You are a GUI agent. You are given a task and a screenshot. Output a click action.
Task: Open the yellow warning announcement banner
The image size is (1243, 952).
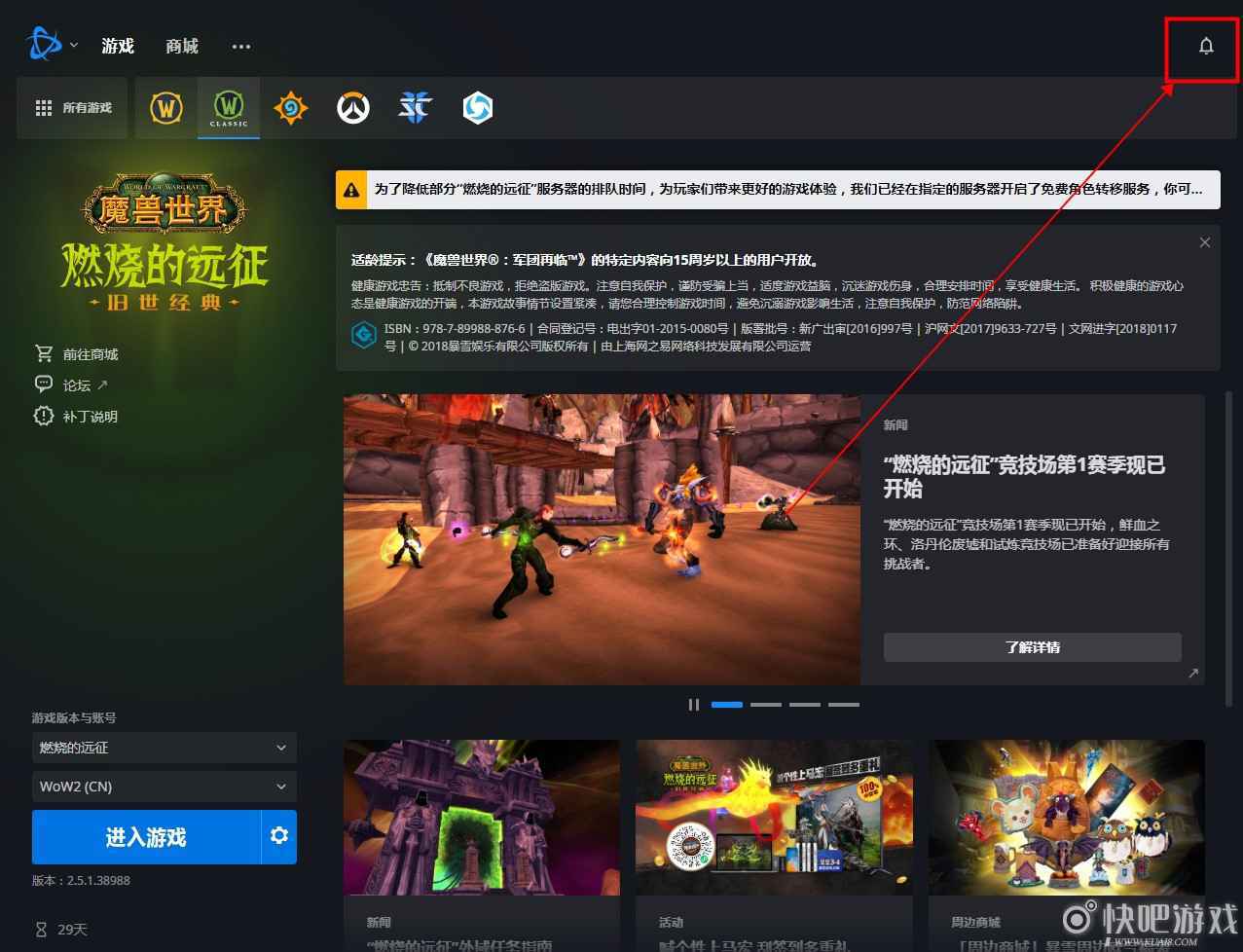778,190
